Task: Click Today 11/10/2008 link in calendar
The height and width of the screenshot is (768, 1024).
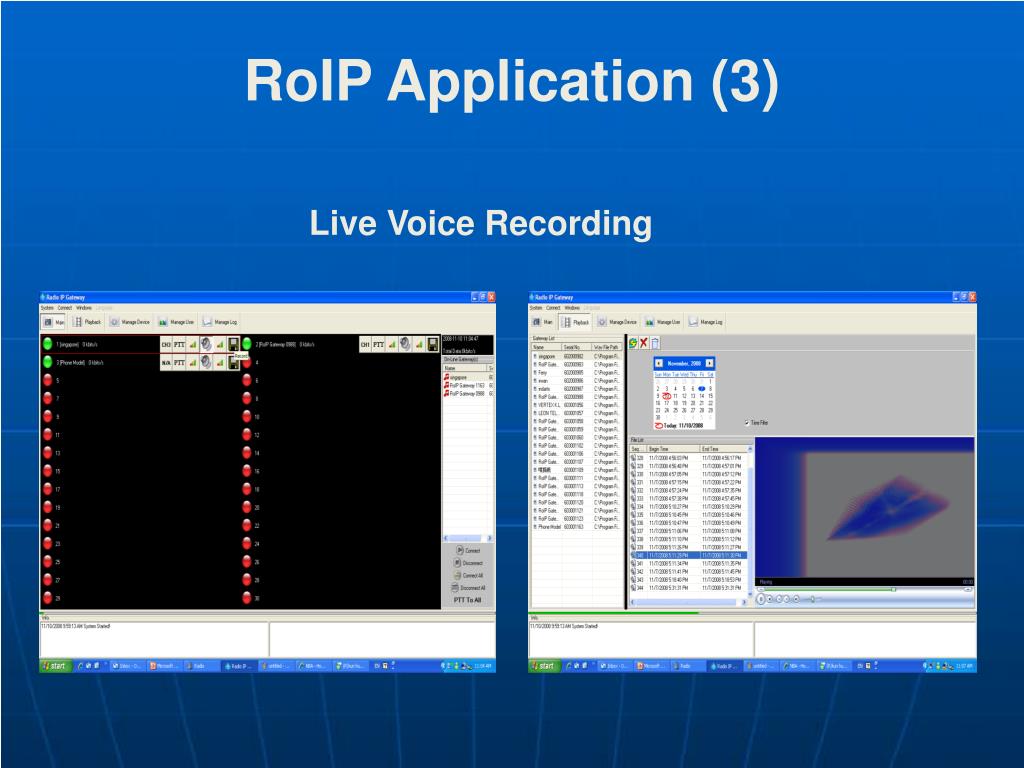Action: coord(679,425)
